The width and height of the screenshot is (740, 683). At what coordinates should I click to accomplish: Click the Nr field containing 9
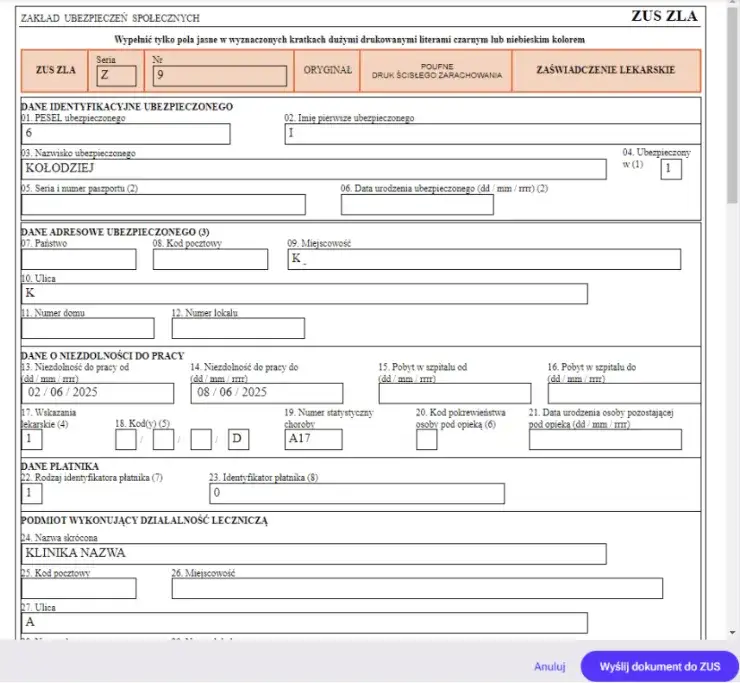(219, 76)
